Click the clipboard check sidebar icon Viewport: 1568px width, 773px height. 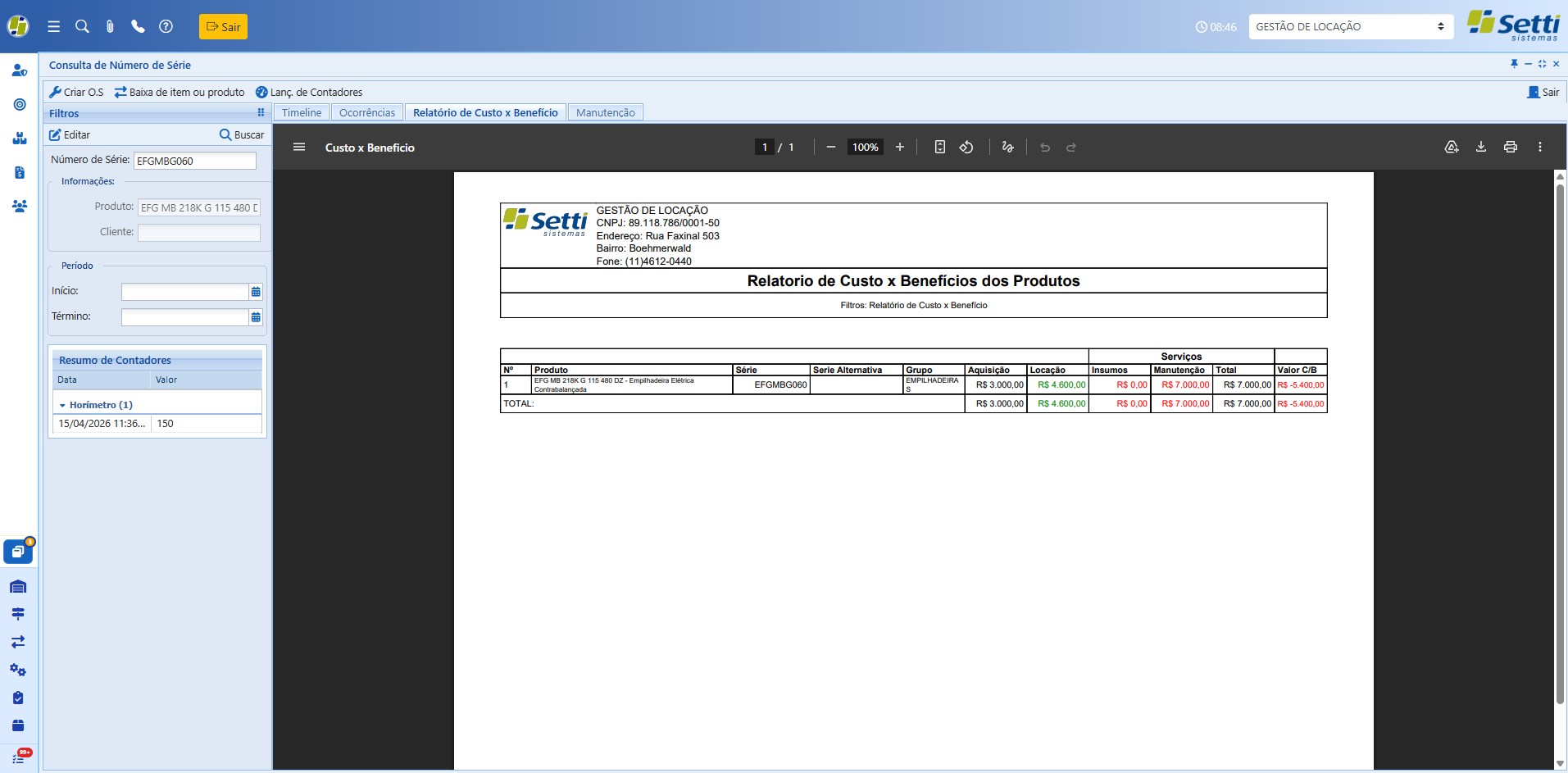(18, 698)
